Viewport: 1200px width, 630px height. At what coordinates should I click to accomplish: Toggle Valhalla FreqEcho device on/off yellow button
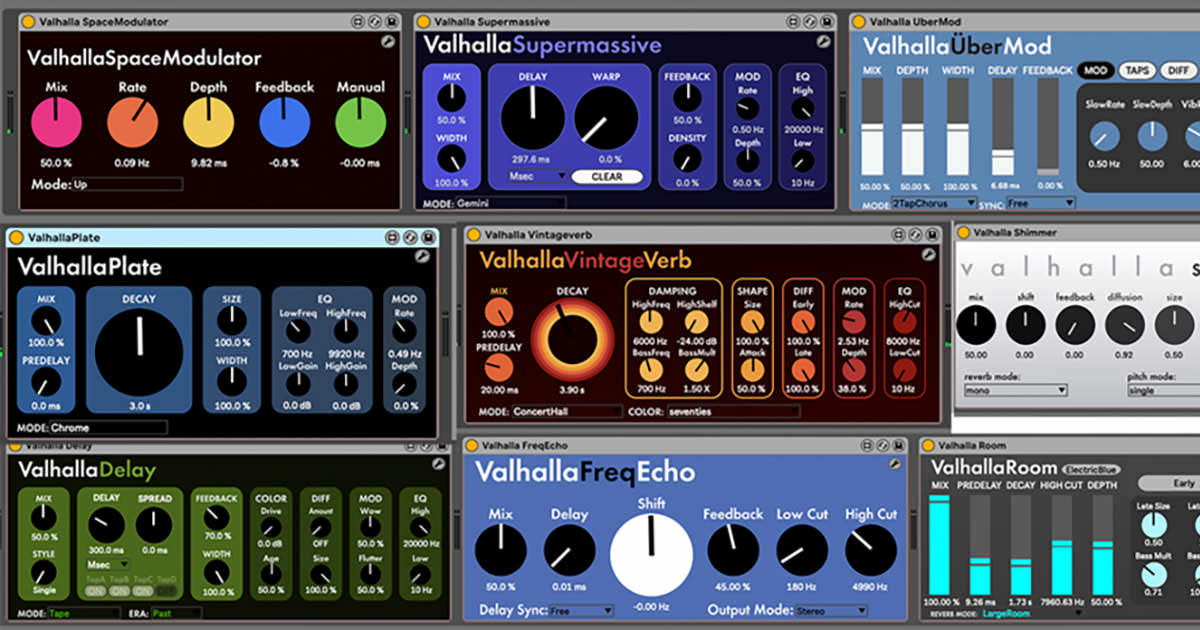pyautogui.click(x=471, y=445)
